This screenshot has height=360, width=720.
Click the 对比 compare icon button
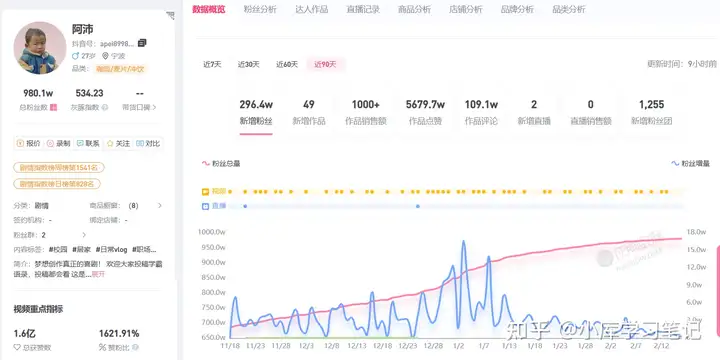click(x=148, y=143)
